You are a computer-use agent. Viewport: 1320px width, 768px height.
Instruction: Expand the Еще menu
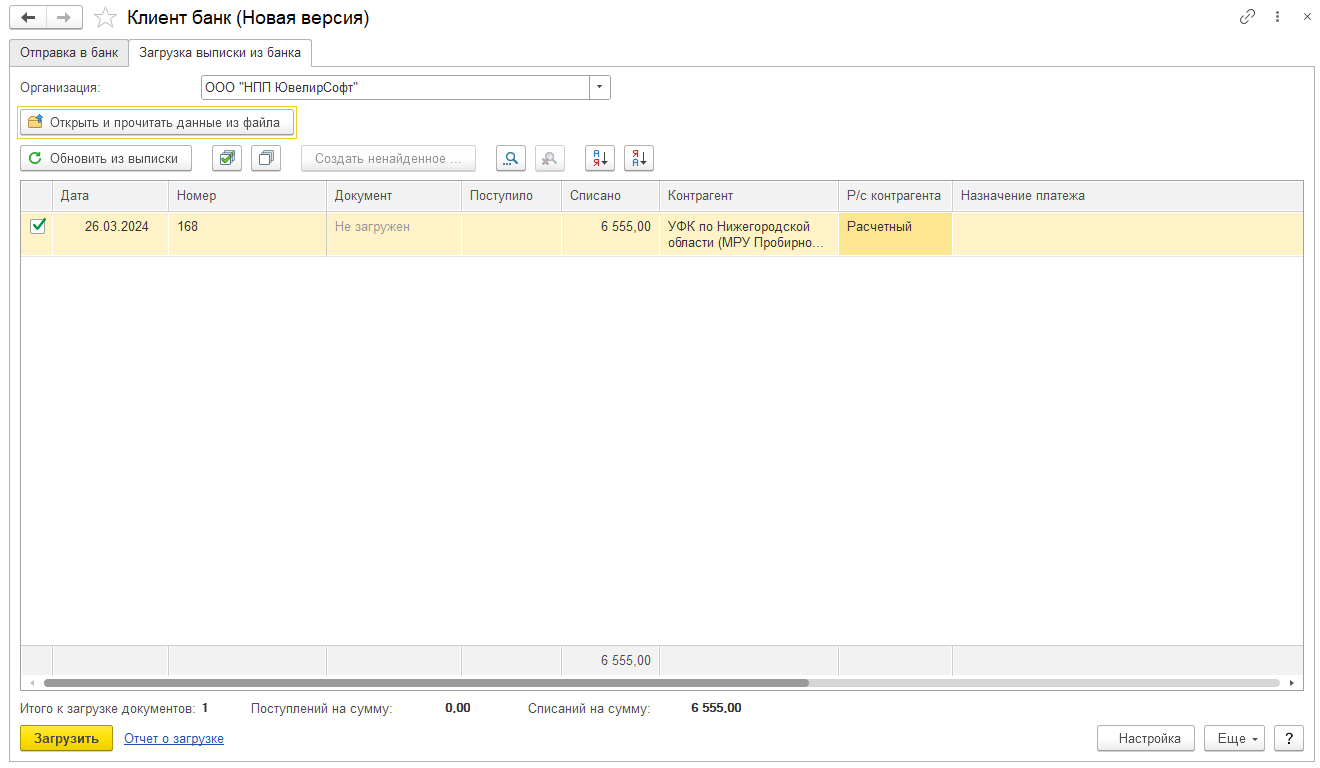tap(1235, 738)
